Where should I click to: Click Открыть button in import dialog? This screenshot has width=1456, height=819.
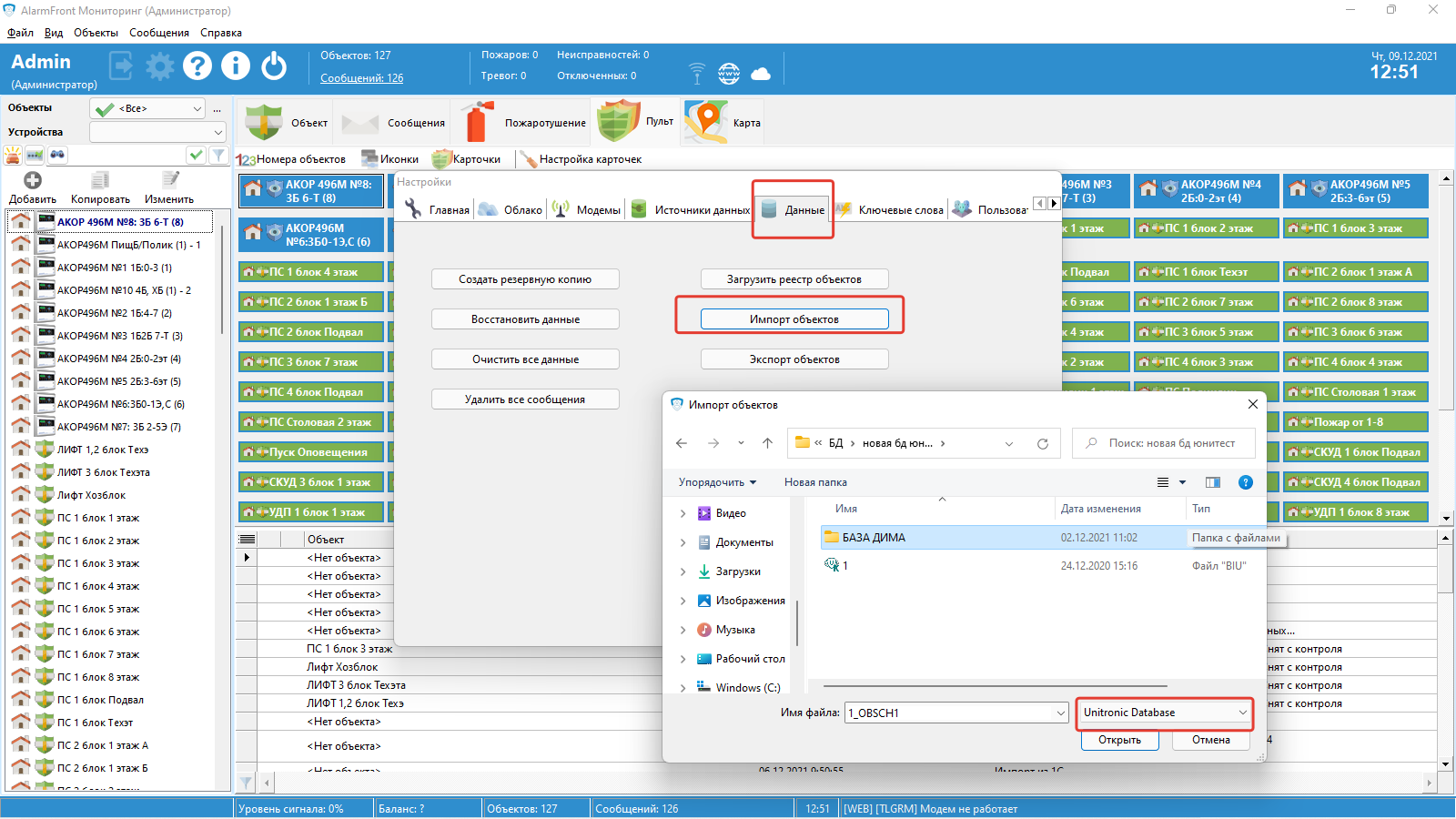(1119, 740)
